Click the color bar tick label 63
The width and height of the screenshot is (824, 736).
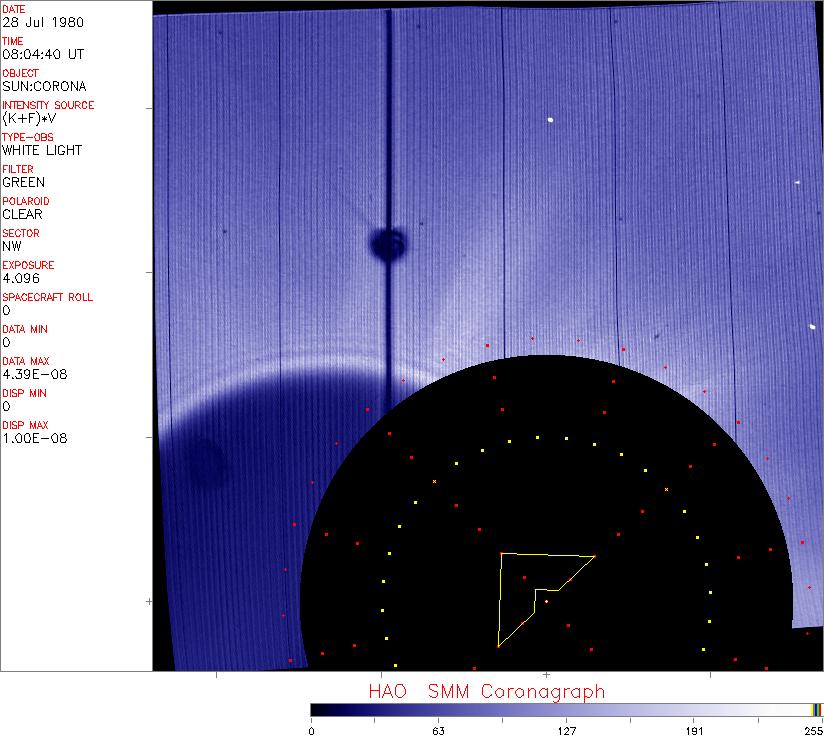tap(438, 731)
